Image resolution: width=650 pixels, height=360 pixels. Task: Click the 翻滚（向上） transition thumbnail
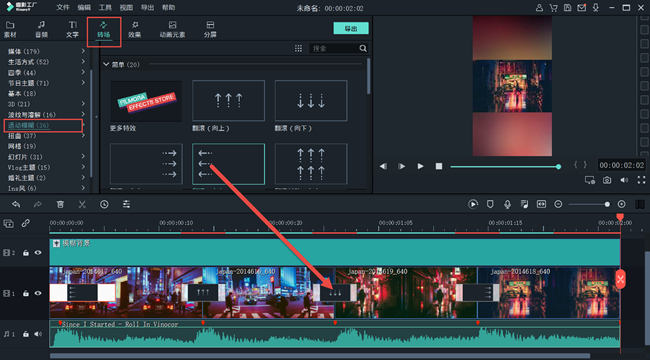(x=228, y=101)
